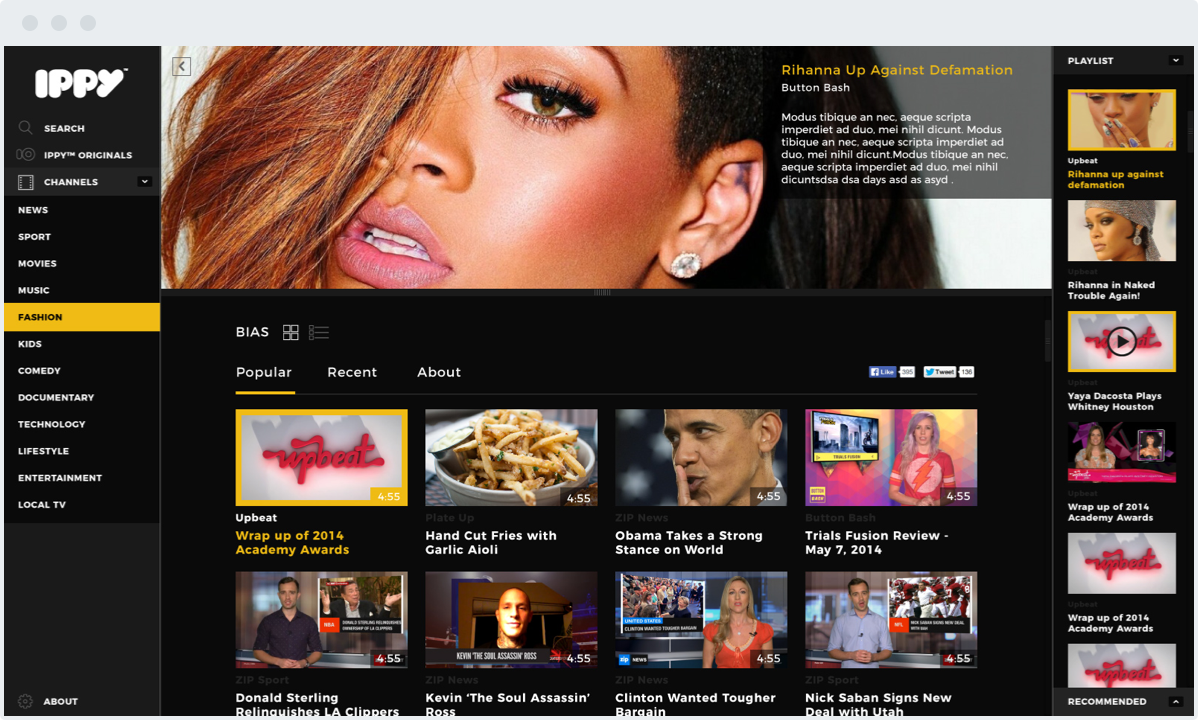
Task: Click Hand Cut Fries with Garlic Aioli title
Action: (x=491, y=543)
